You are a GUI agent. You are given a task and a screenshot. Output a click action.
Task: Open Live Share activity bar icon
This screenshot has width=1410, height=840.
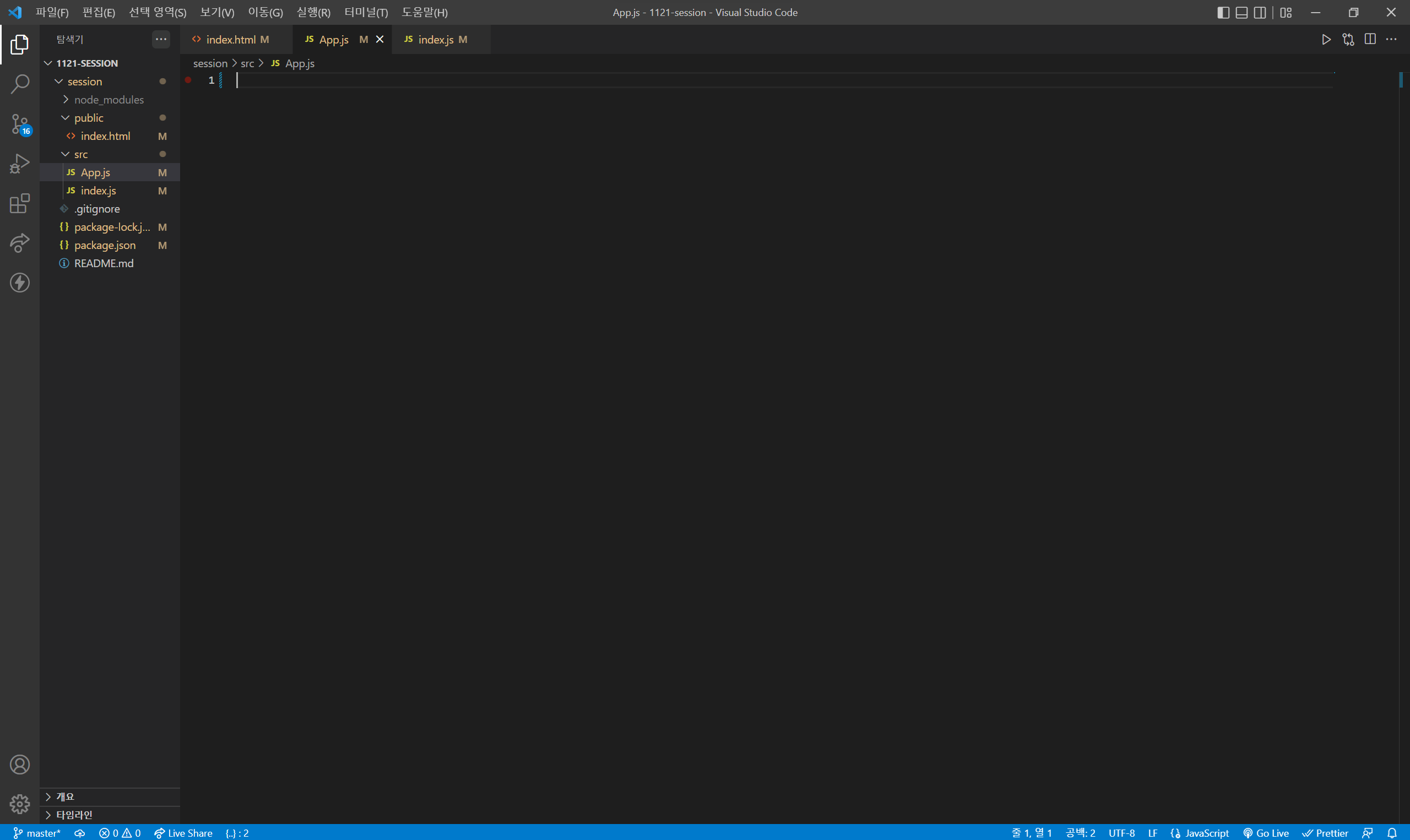click(20, 243)
